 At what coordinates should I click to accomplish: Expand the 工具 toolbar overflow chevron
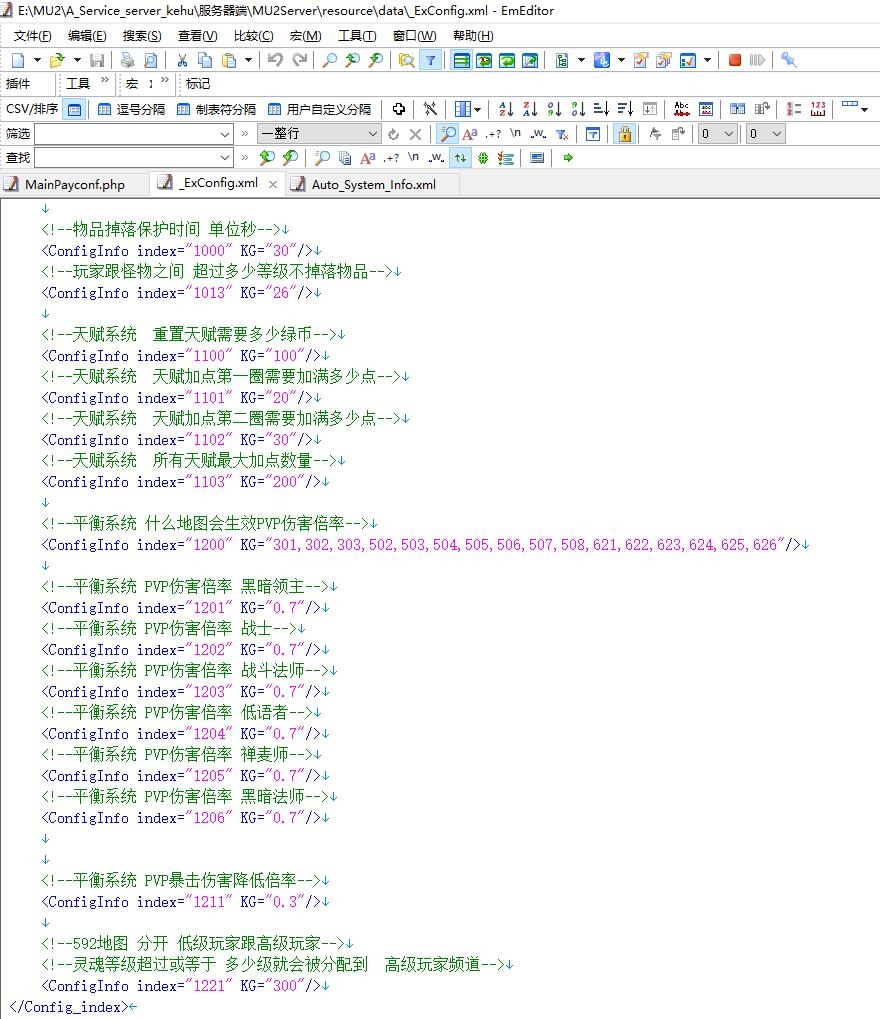tap(105, 81)
